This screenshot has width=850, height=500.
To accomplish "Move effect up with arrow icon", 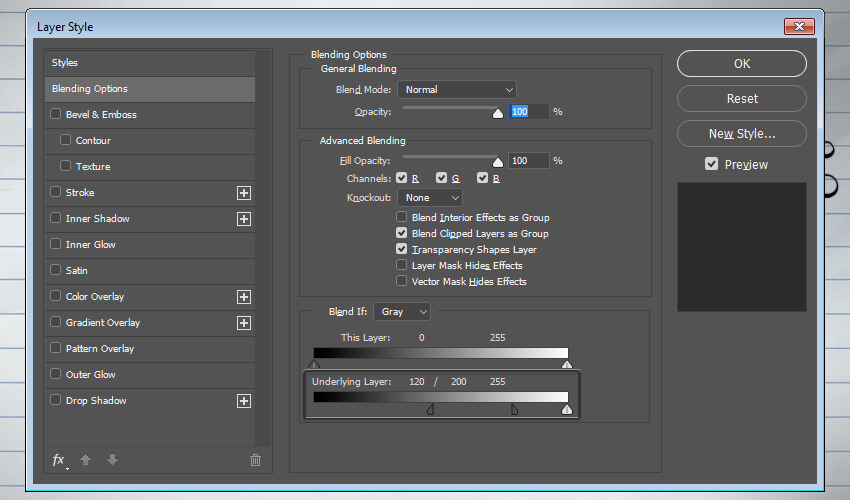I will pos(85,460).
